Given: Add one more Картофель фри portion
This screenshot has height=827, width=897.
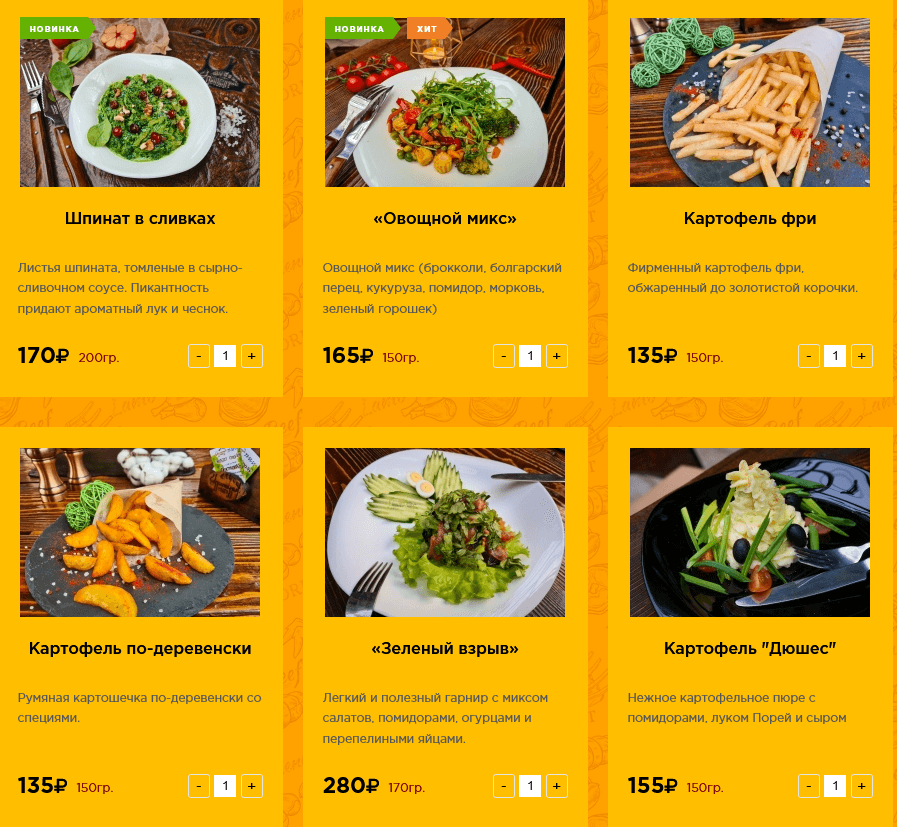Looking at the screenshot, I should [862, 356].
